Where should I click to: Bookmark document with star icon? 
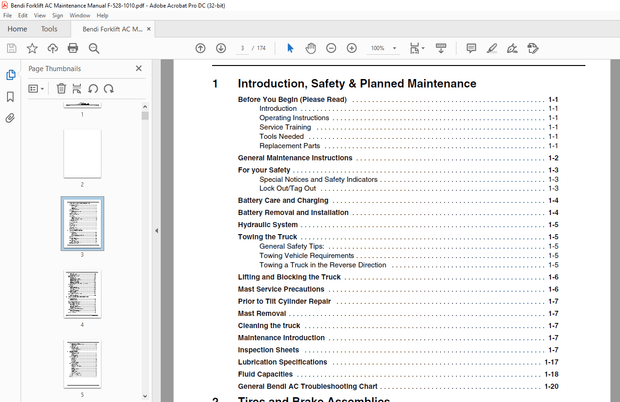[x=32, y=48]
